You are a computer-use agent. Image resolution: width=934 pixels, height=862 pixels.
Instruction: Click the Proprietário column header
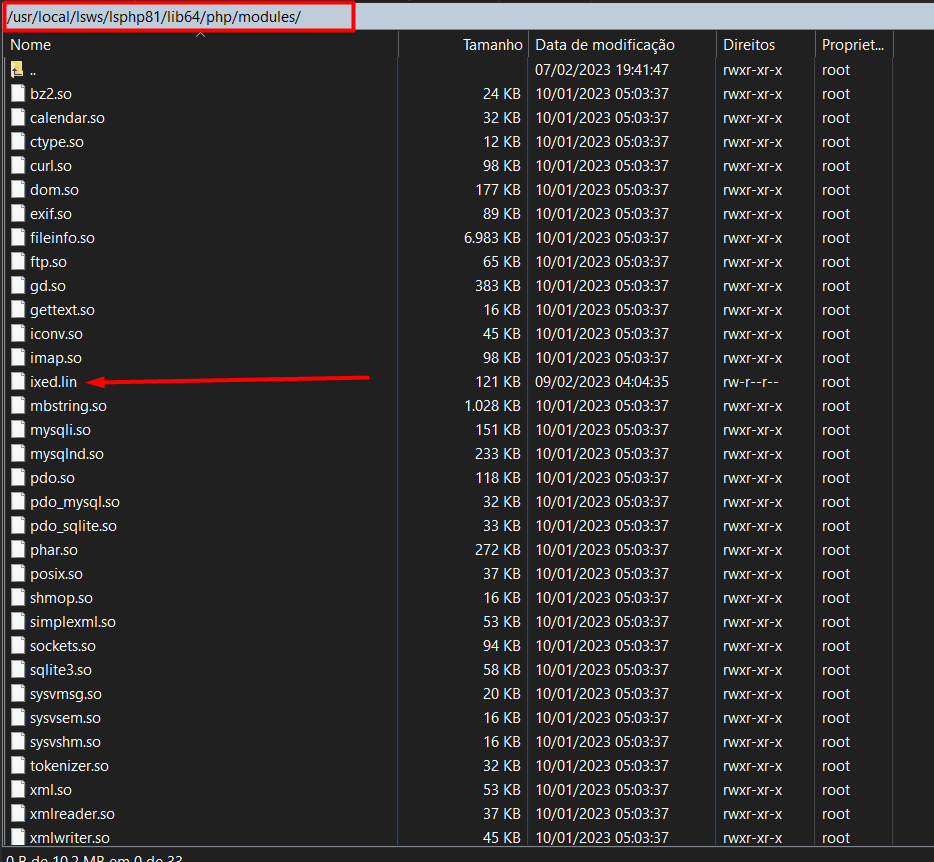852,45
